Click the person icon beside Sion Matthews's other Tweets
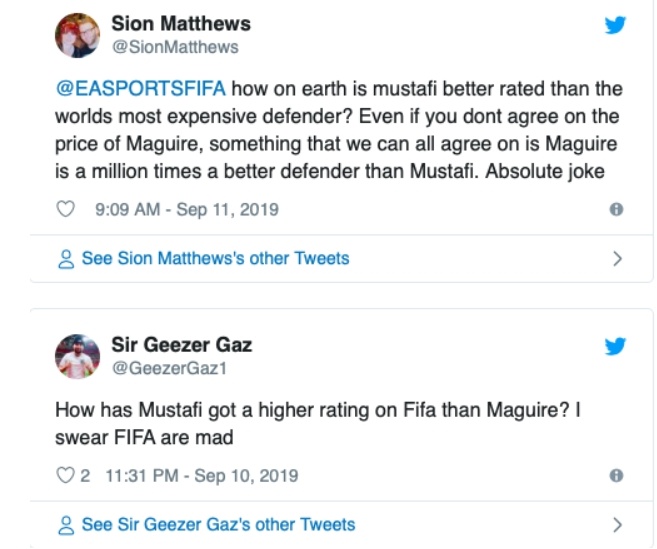The height and width of the screenshot is (549, 657). tap(67, 259)
